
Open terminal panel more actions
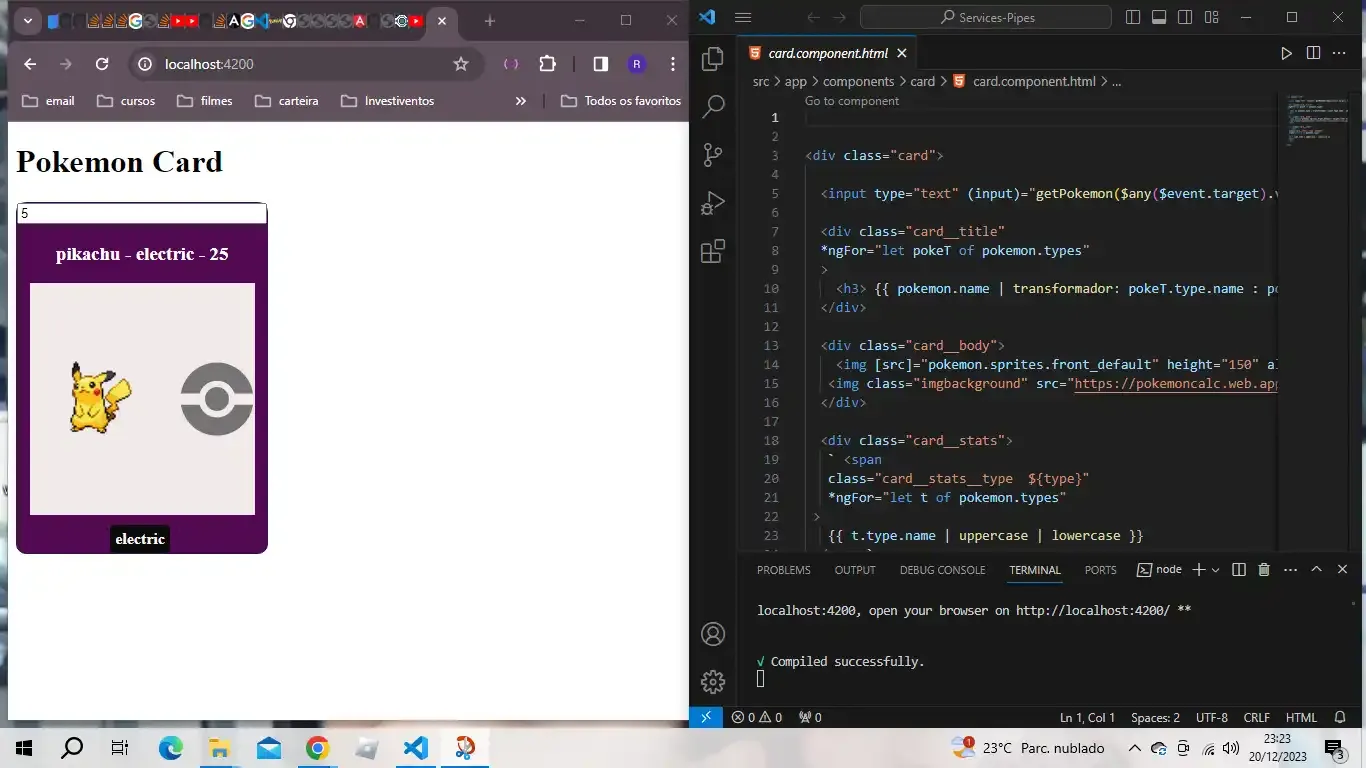(1290, 569)
